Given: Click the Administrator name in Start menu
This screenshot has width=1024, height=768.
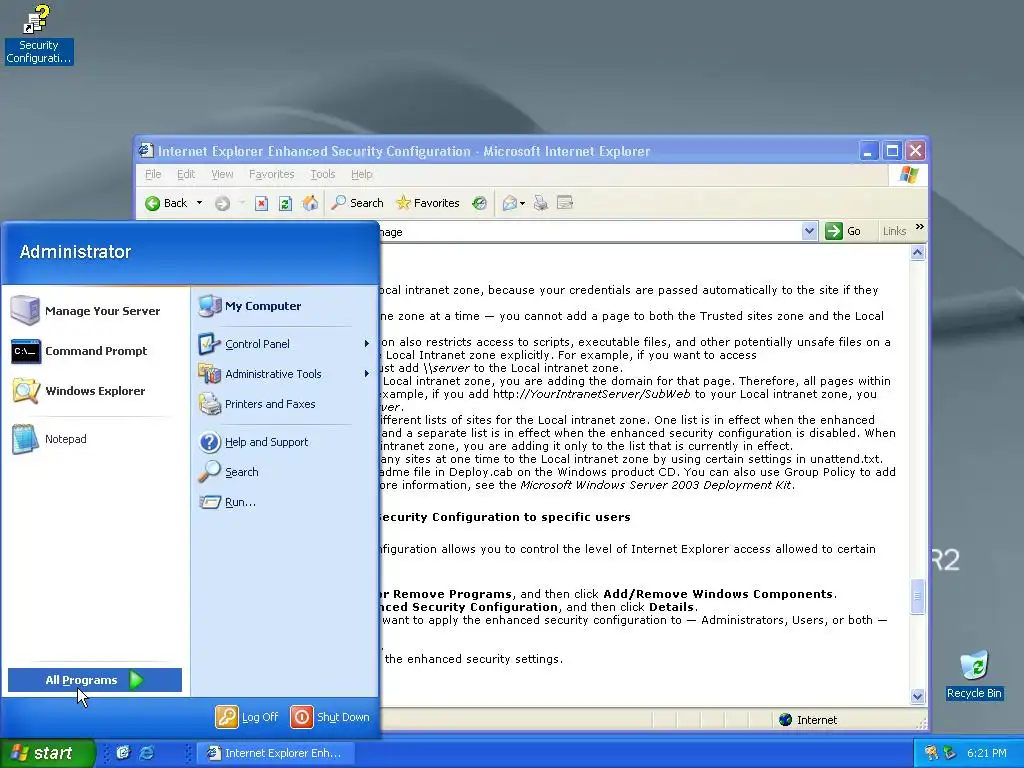Looking at the screenshot, I should point(75,251).
